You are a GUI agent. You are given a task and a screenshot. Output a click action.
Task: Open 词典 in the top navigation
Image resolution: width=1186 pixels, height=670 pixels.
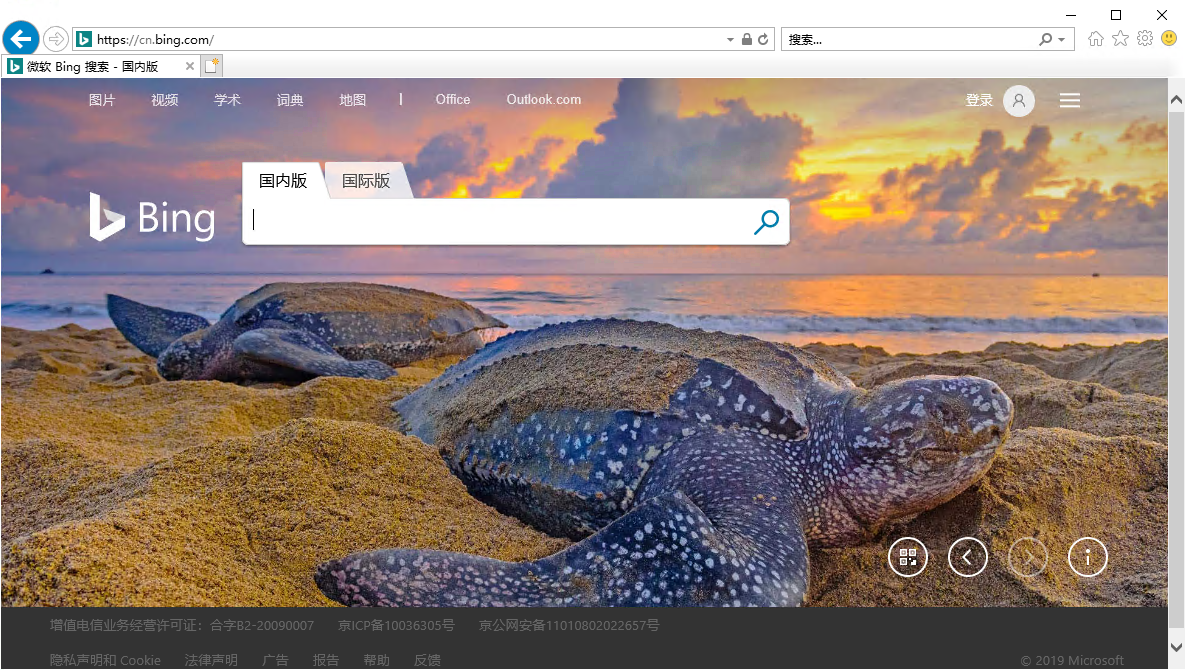[x=290, y=100]
